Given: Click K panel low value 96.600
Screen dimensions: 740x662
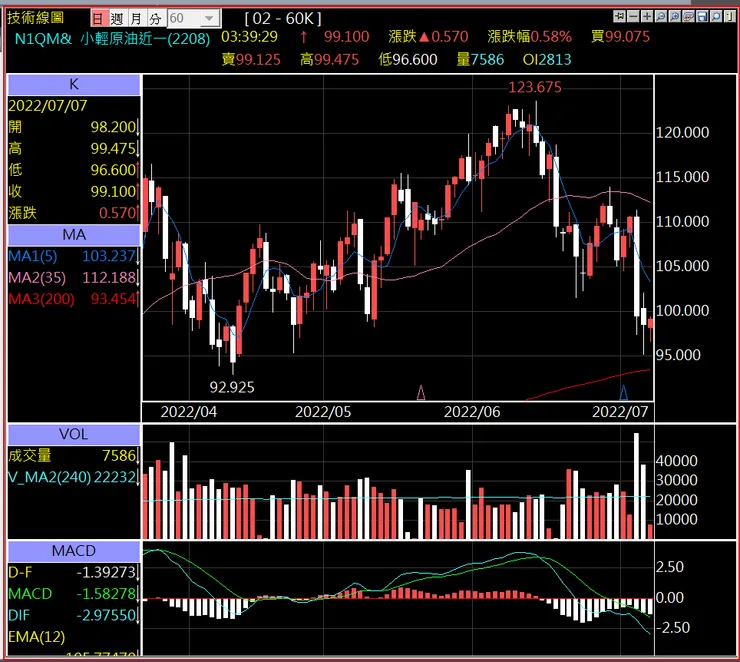Looking at the screenshot, I should coord(113,170).
